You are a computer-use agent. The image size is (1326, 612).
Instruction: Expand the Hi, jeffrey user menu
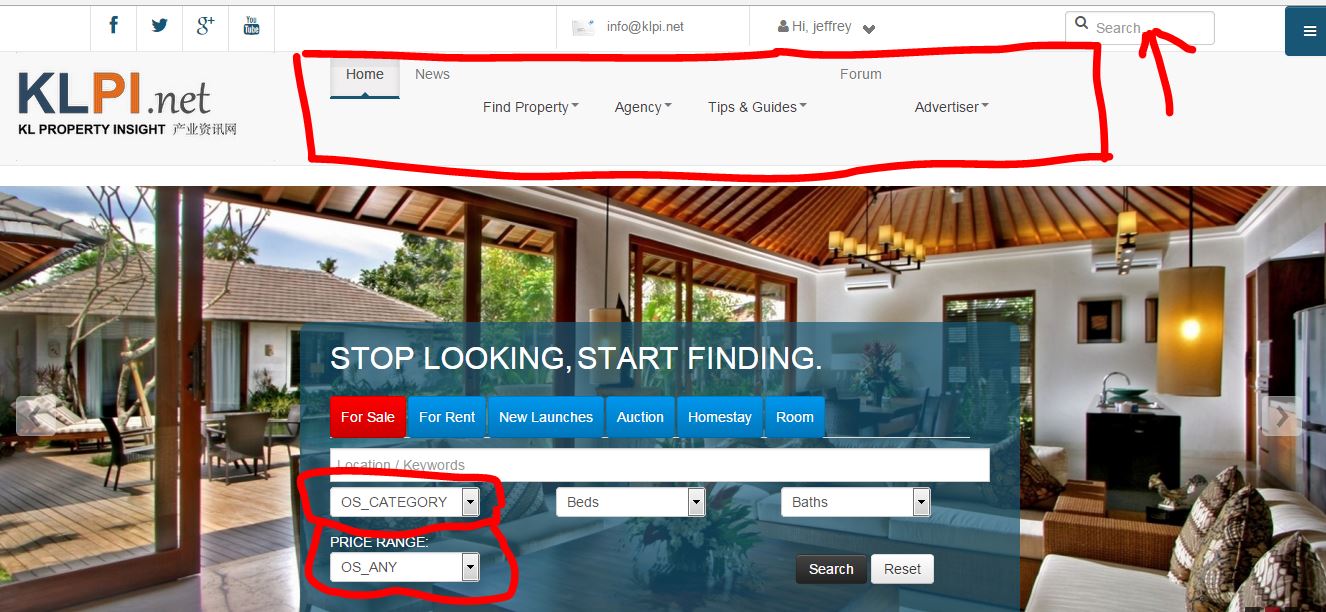coord(826,27)
